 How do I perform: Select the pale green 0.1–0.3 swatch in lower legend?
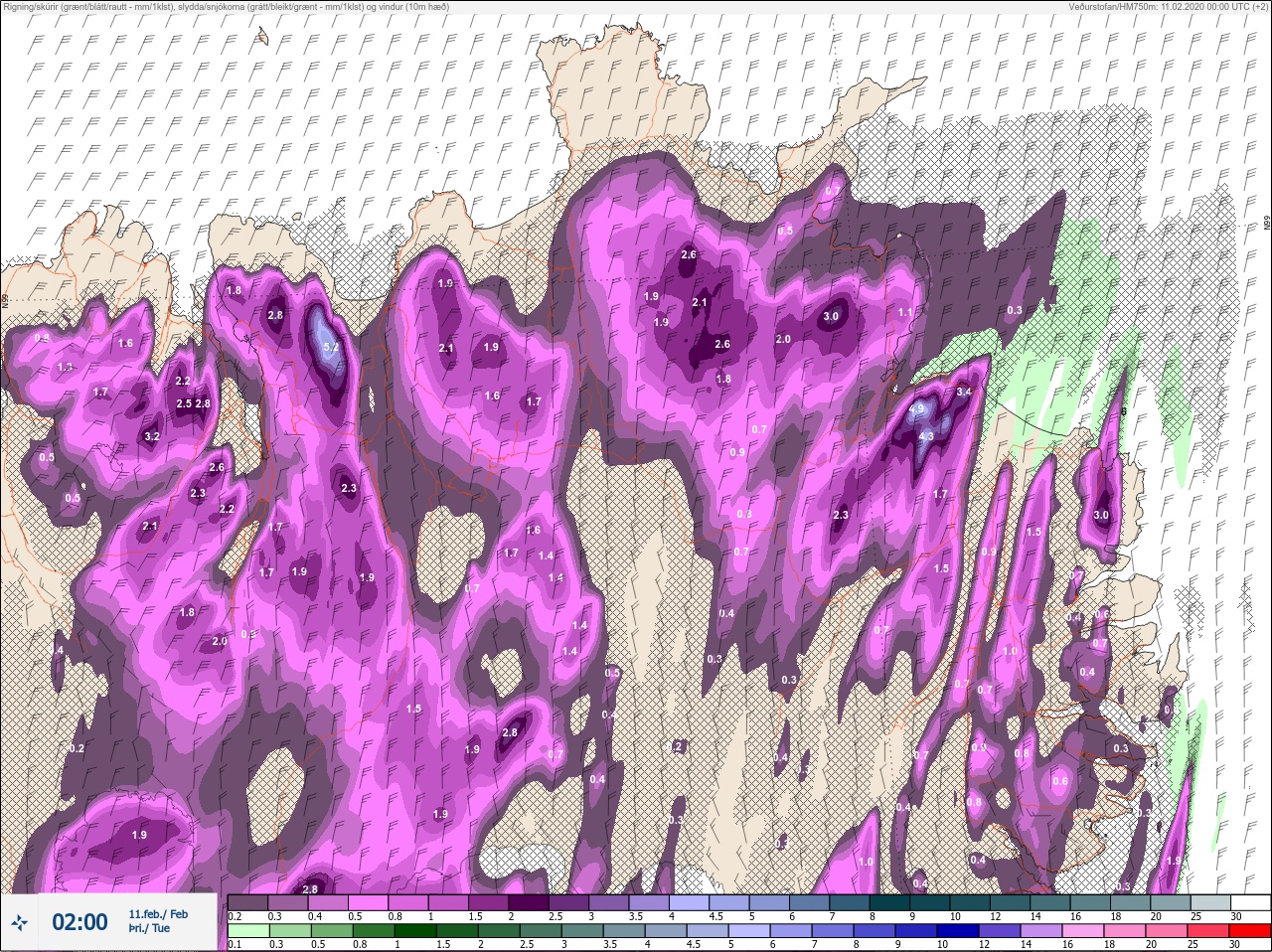(x=246, y=931)
